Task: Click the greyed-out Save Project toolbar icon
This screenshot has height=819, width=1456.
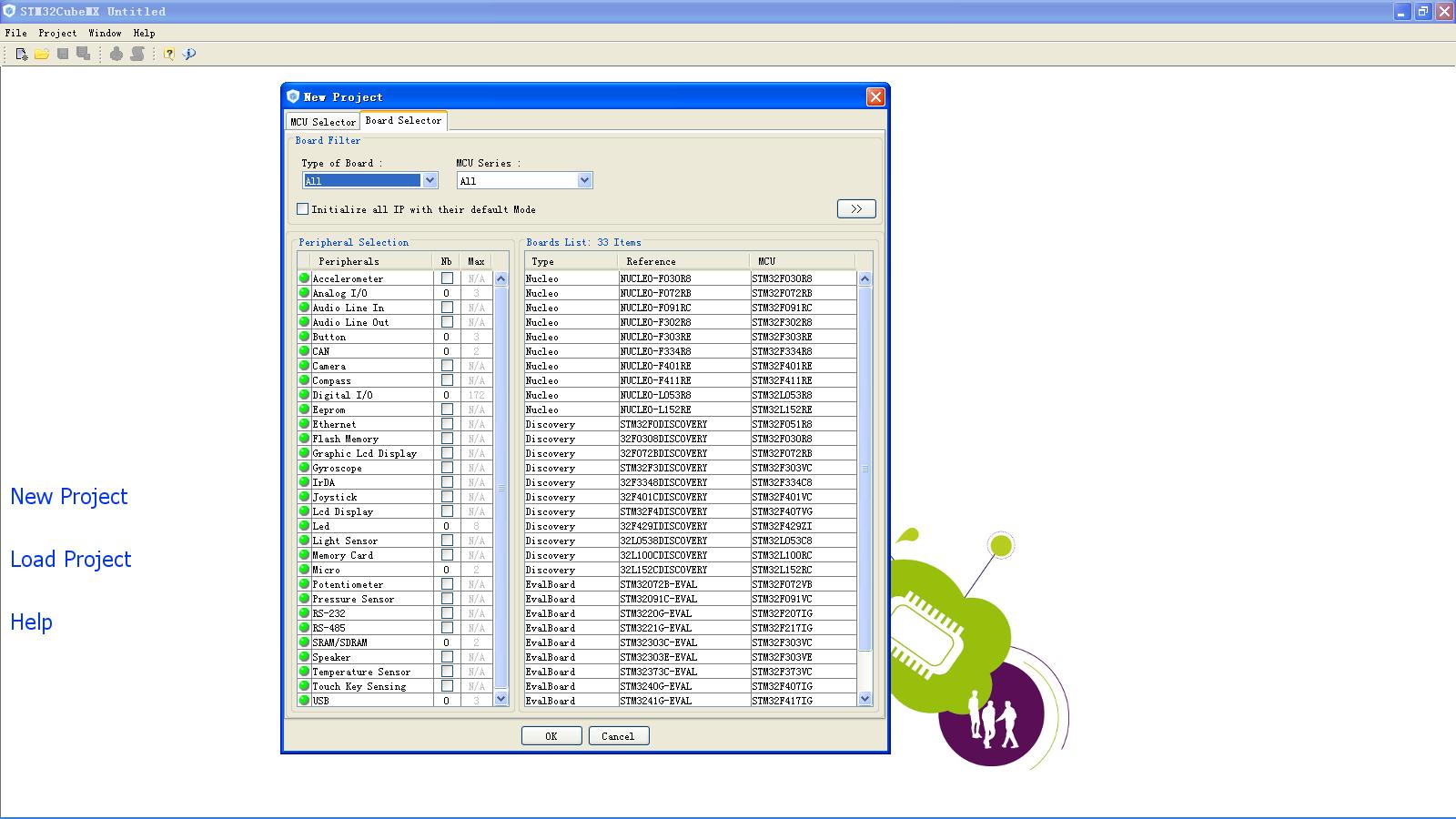Action: pos(63,54)
